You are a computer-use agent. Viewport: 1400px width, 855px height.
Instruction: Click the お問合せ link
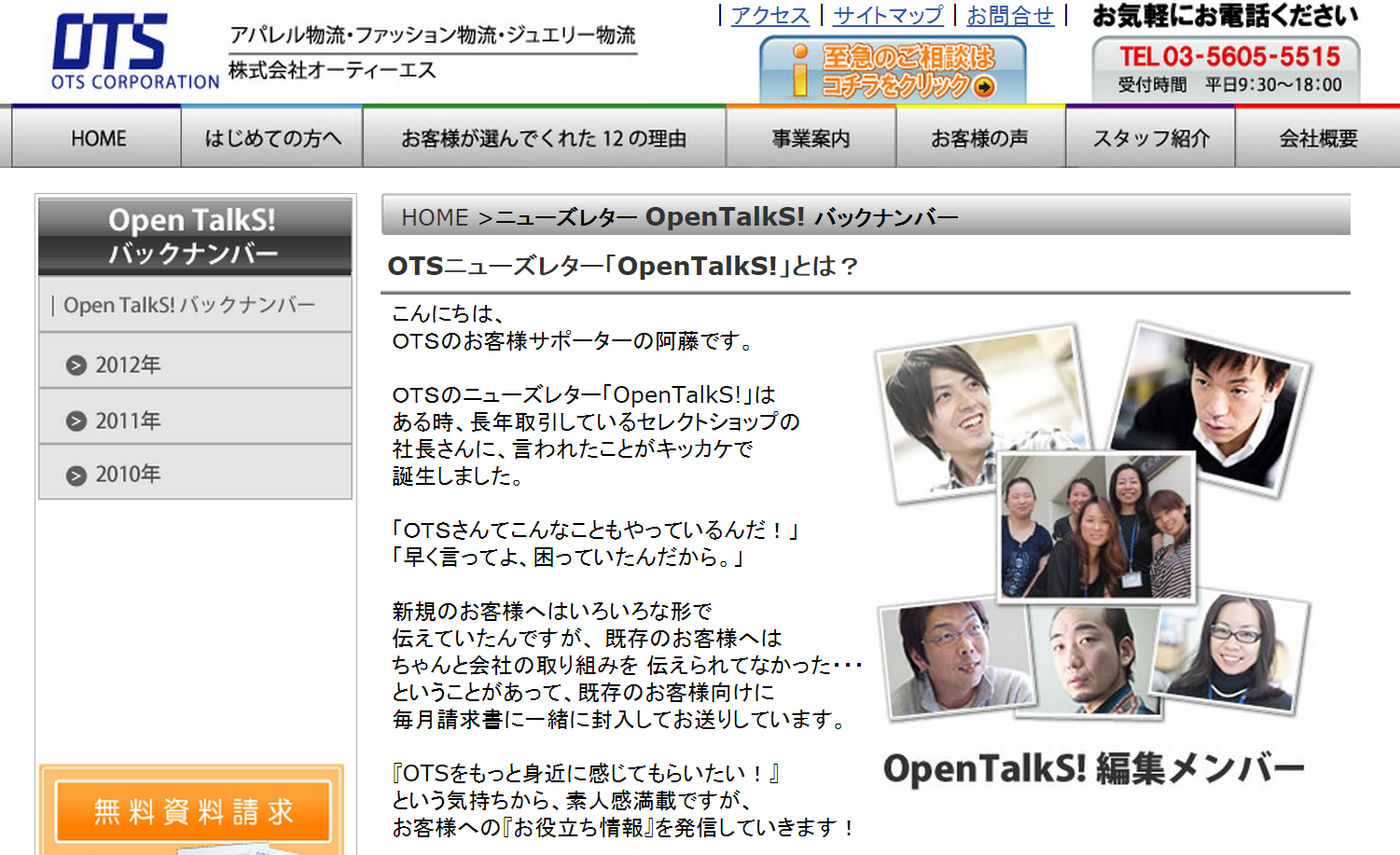point(1010,16)
